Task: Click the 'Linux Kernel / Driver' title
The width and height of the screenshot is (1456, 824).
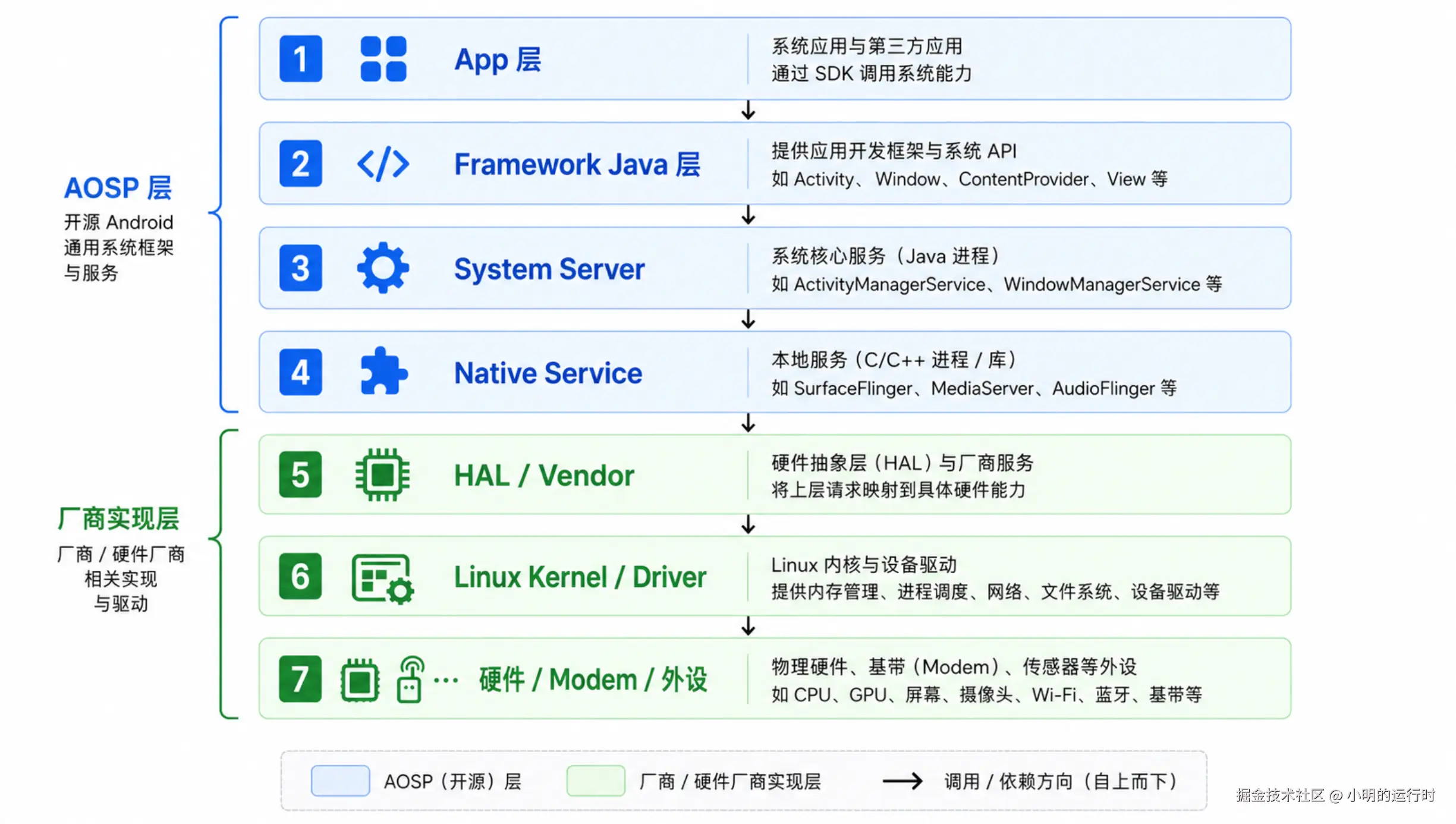Action: pos(580,577)
